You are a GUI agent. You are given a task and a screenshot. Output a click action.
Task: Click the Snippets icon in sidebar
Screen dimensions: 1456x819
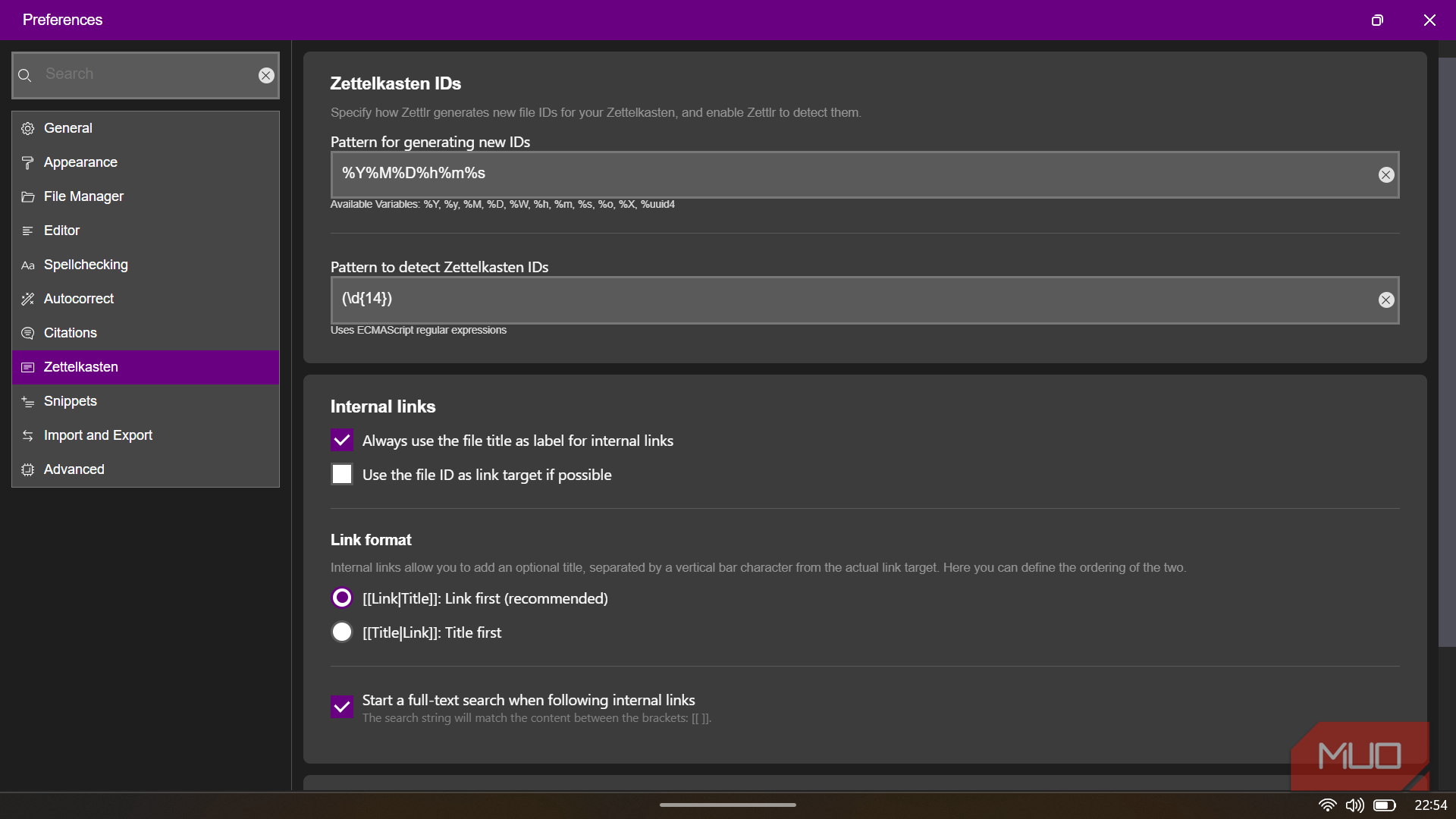tap(28, 402)
